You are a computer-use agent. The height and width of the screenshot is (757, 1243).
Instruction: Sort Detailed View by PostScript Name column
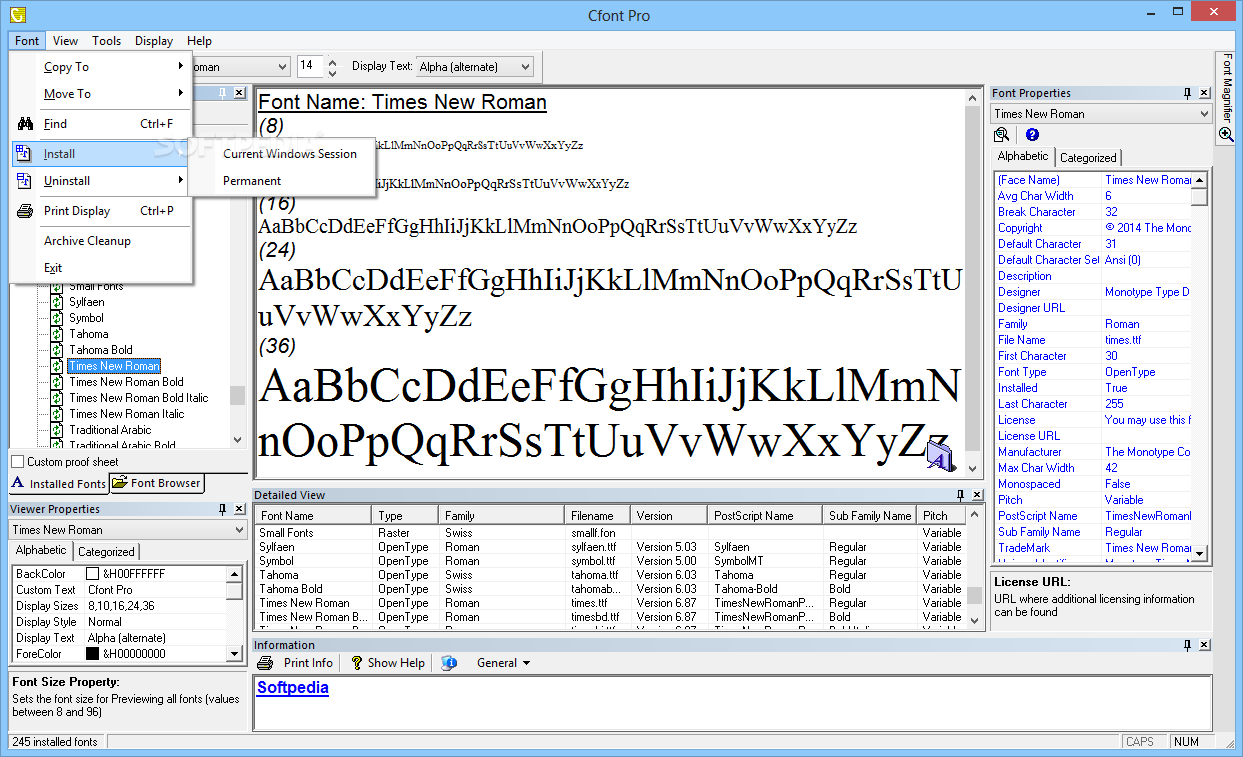[766, 516]
